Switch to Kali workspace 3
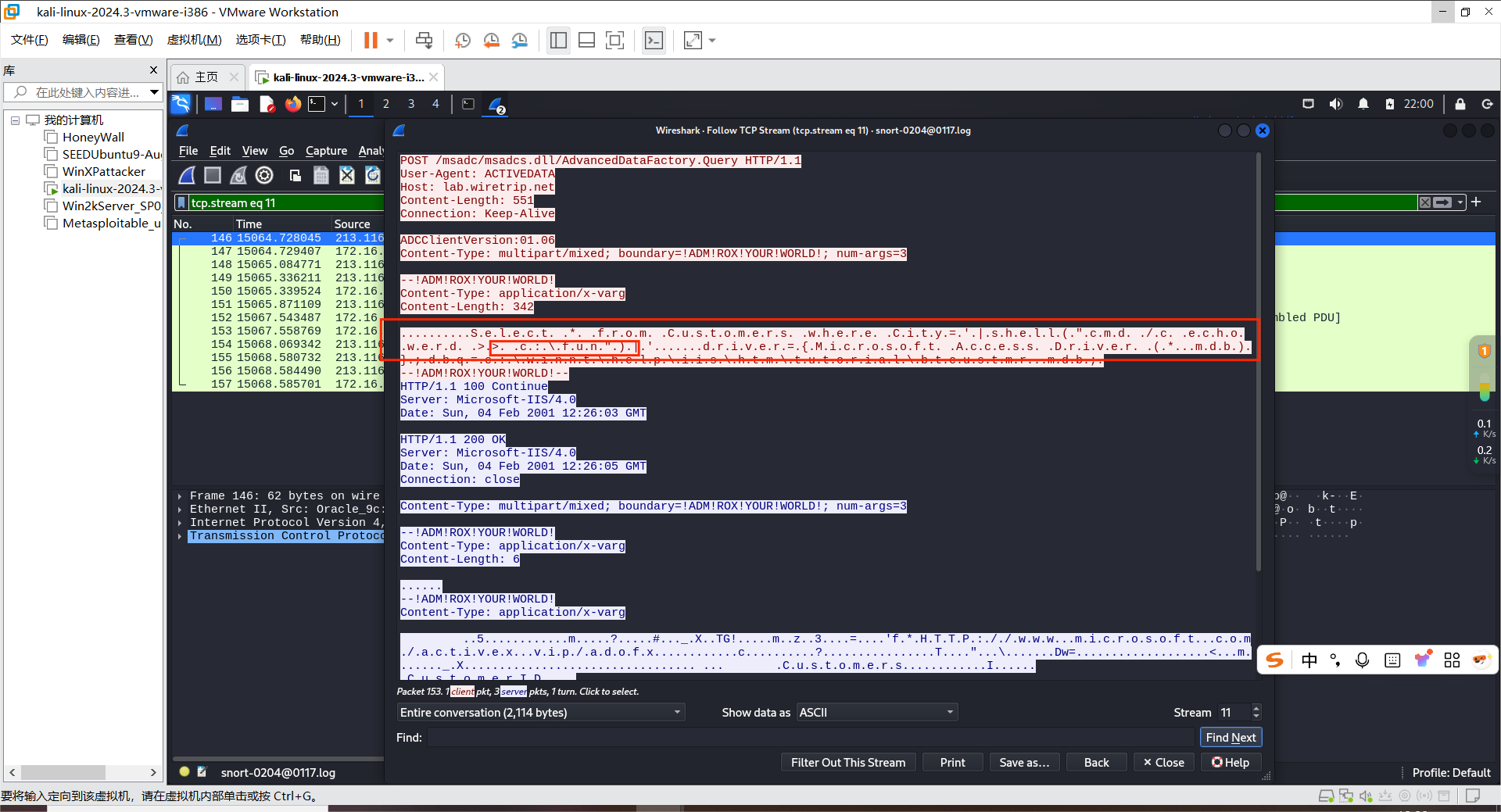The height and width of the screenshot is (812, 1501). pos(410,104)
